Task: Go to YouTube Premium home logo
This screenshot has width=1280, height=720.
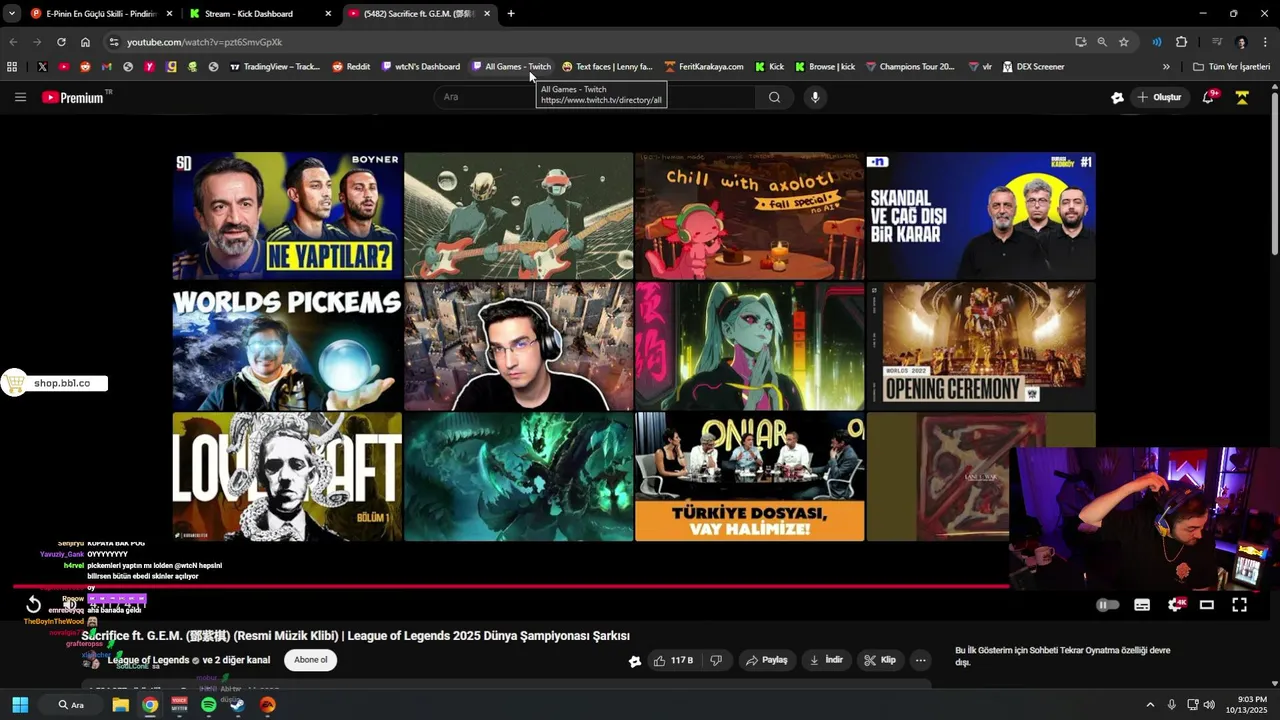Action: pyautogui.click(x=73, y=97)
